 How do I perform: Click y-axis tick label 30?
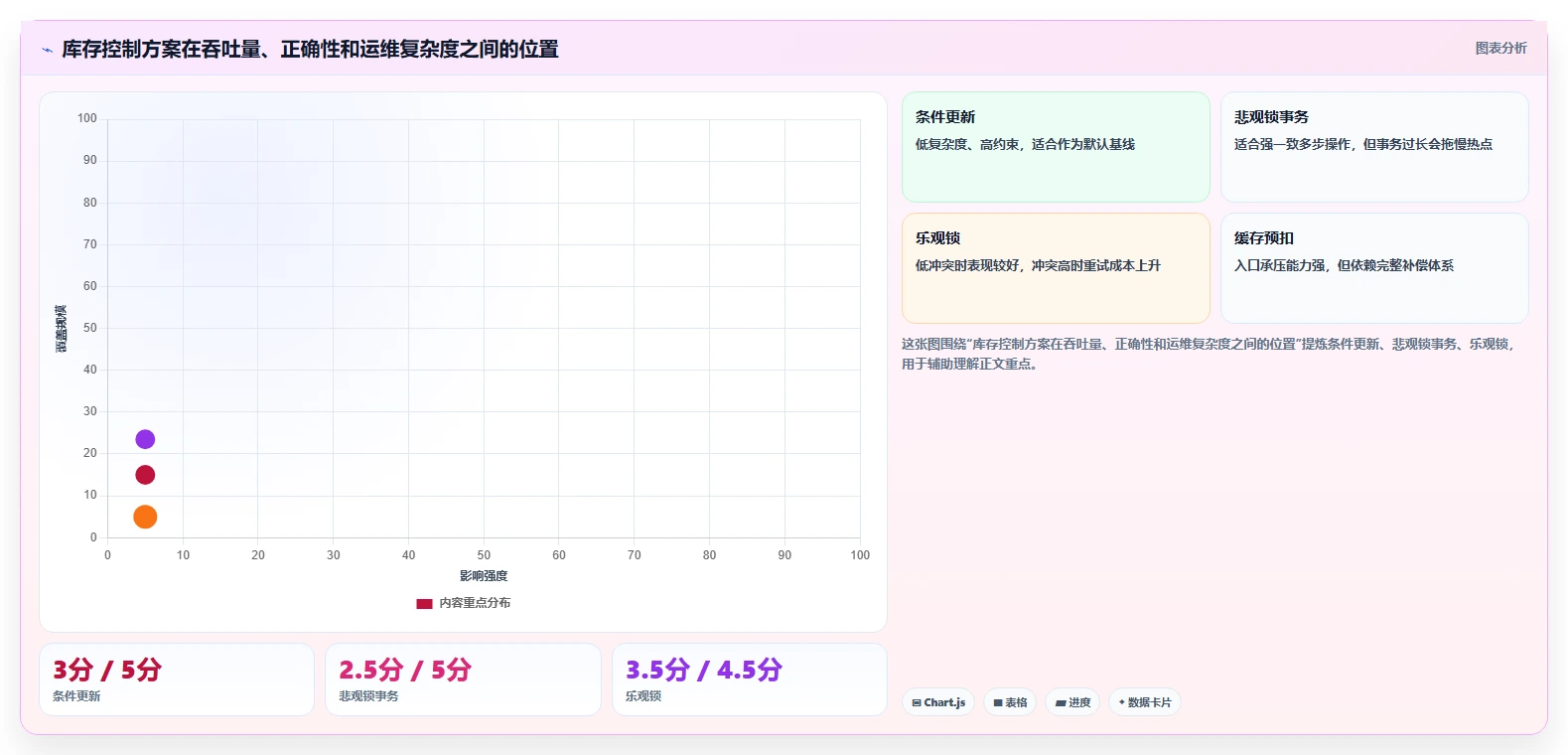pyautogui.click(x=90, y=411)
